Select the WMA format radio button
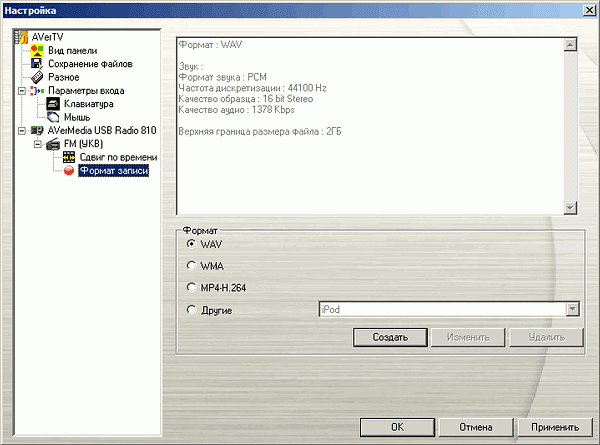This screenshot has width=600, height=445. (191, 265)
